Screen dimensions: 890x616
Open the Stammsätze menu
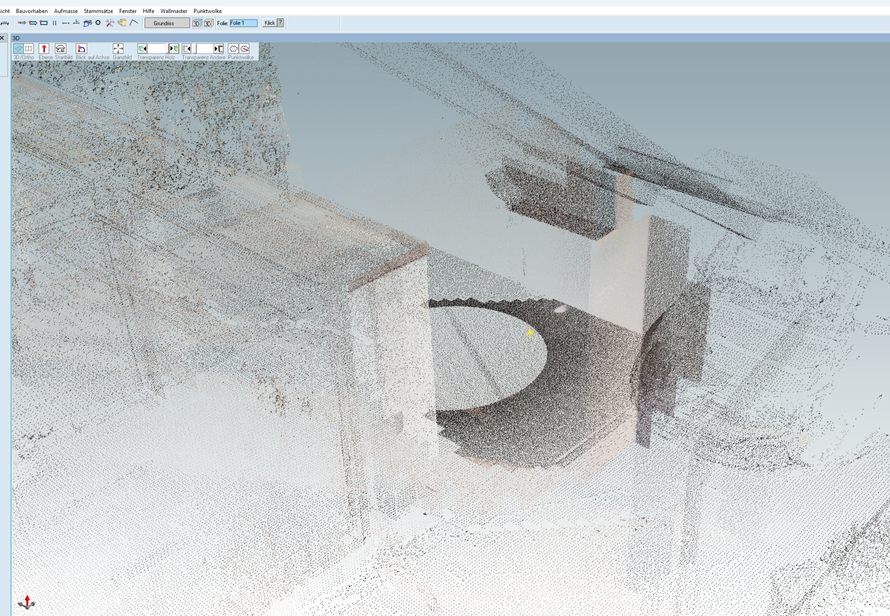coord(98,11)
